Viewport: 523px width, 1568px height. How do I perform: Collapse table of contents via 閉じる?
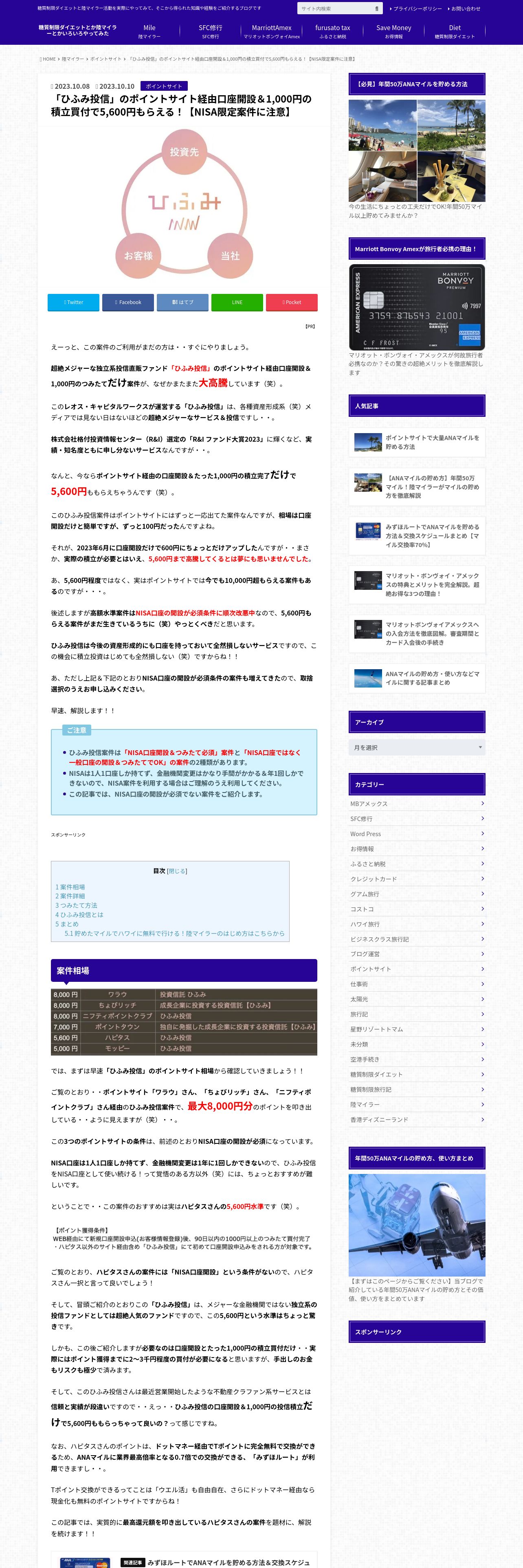coord(177,871)
